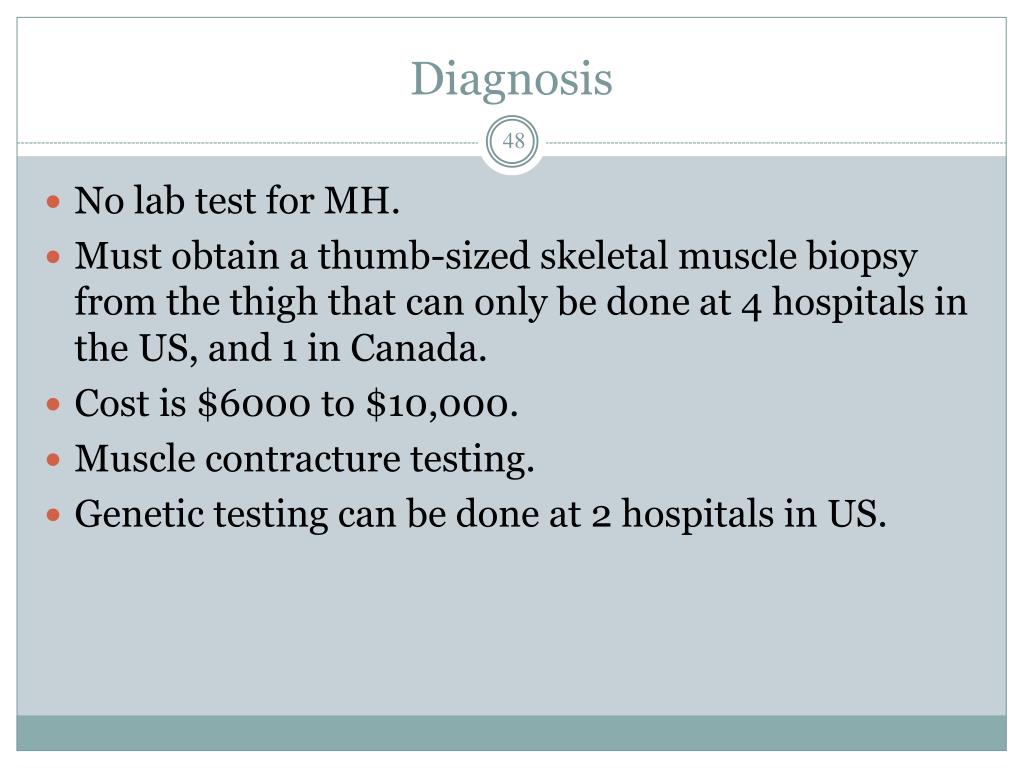Click the bullet dot beside "Muscle contracture testing"

click(x=56, y=460)
